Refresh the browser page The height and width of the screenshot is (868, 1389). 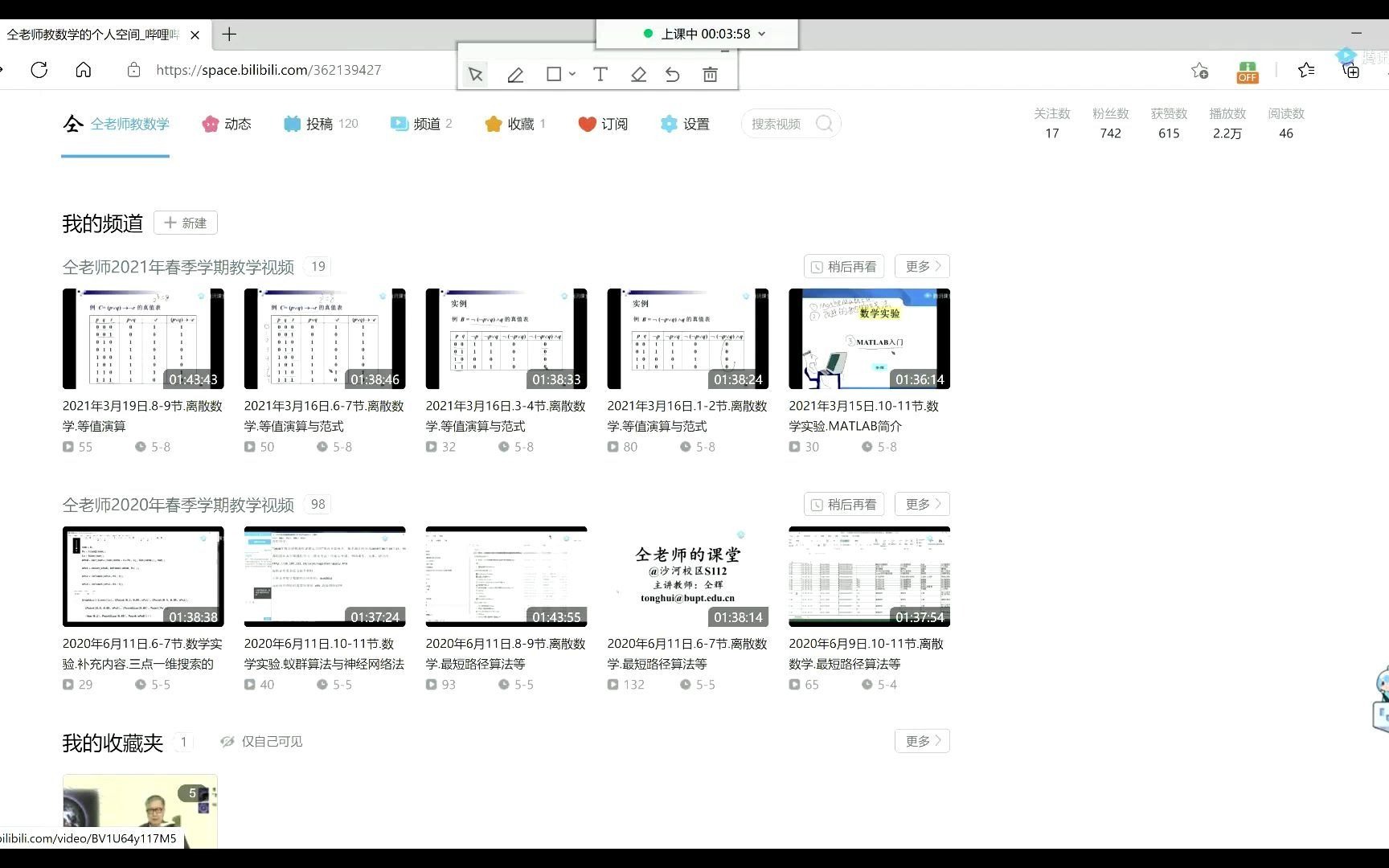39,70
